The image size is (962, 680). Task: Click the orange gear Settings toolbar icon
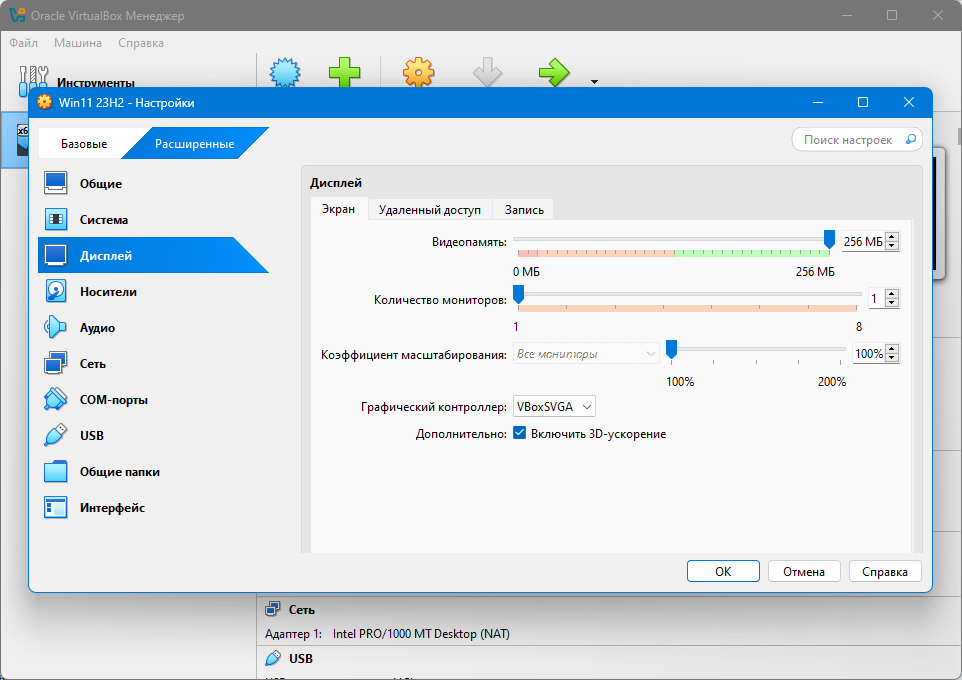click(418, 72)
